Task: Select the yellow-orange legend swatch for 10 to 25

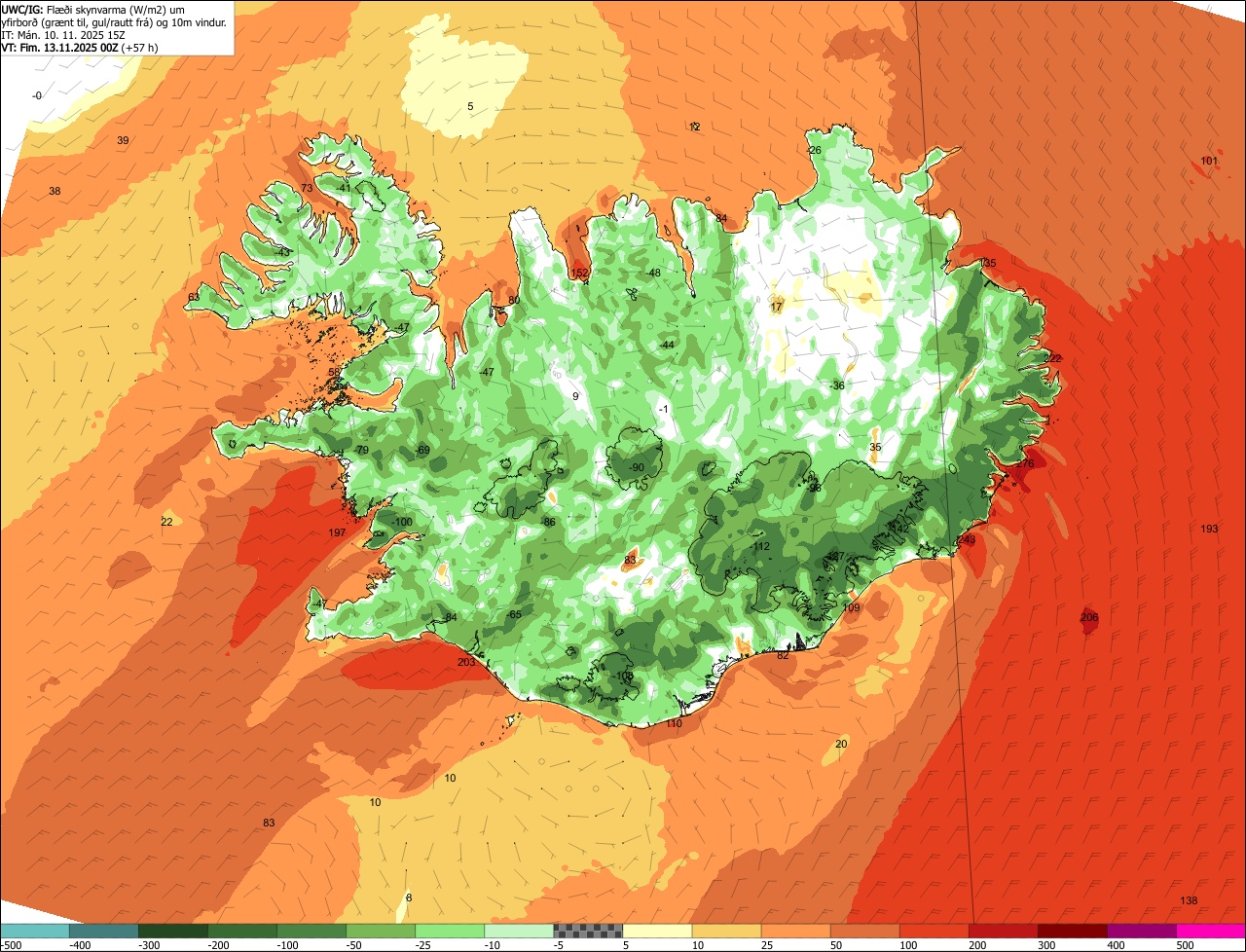Action: coord(726,931)
